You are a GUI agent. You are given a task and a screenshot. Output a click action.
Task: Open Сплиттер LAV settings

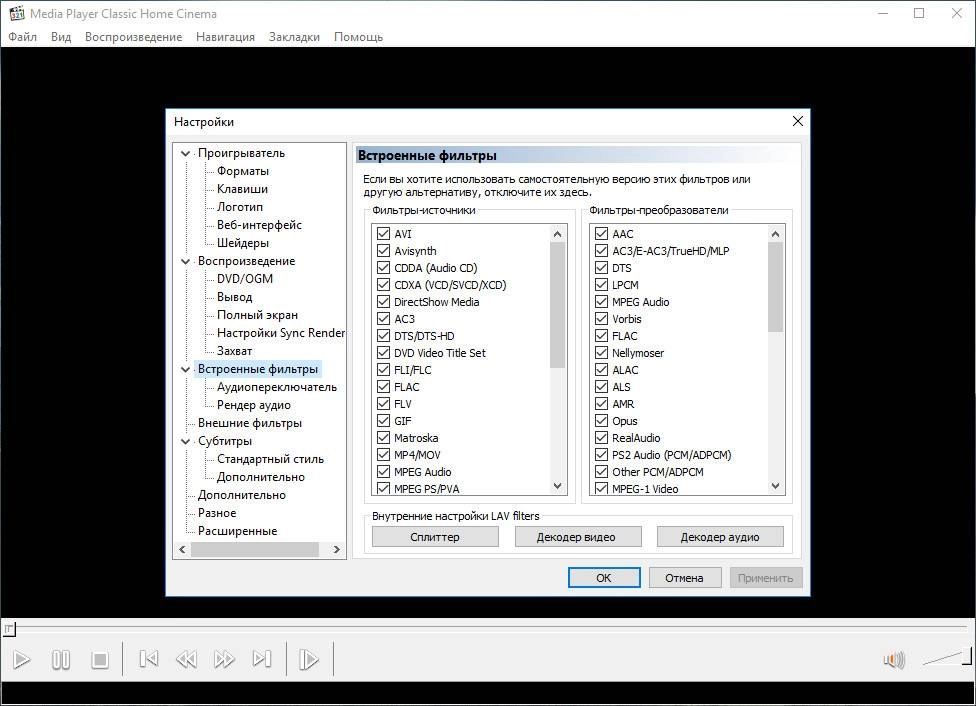(x=435, y=537)
